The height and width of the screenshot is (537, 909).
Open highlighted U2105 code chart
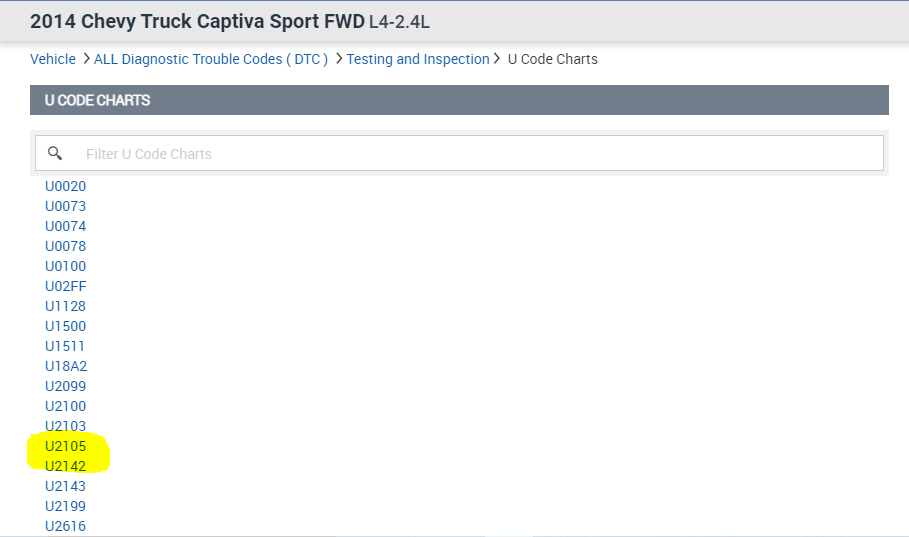point(66,446)
